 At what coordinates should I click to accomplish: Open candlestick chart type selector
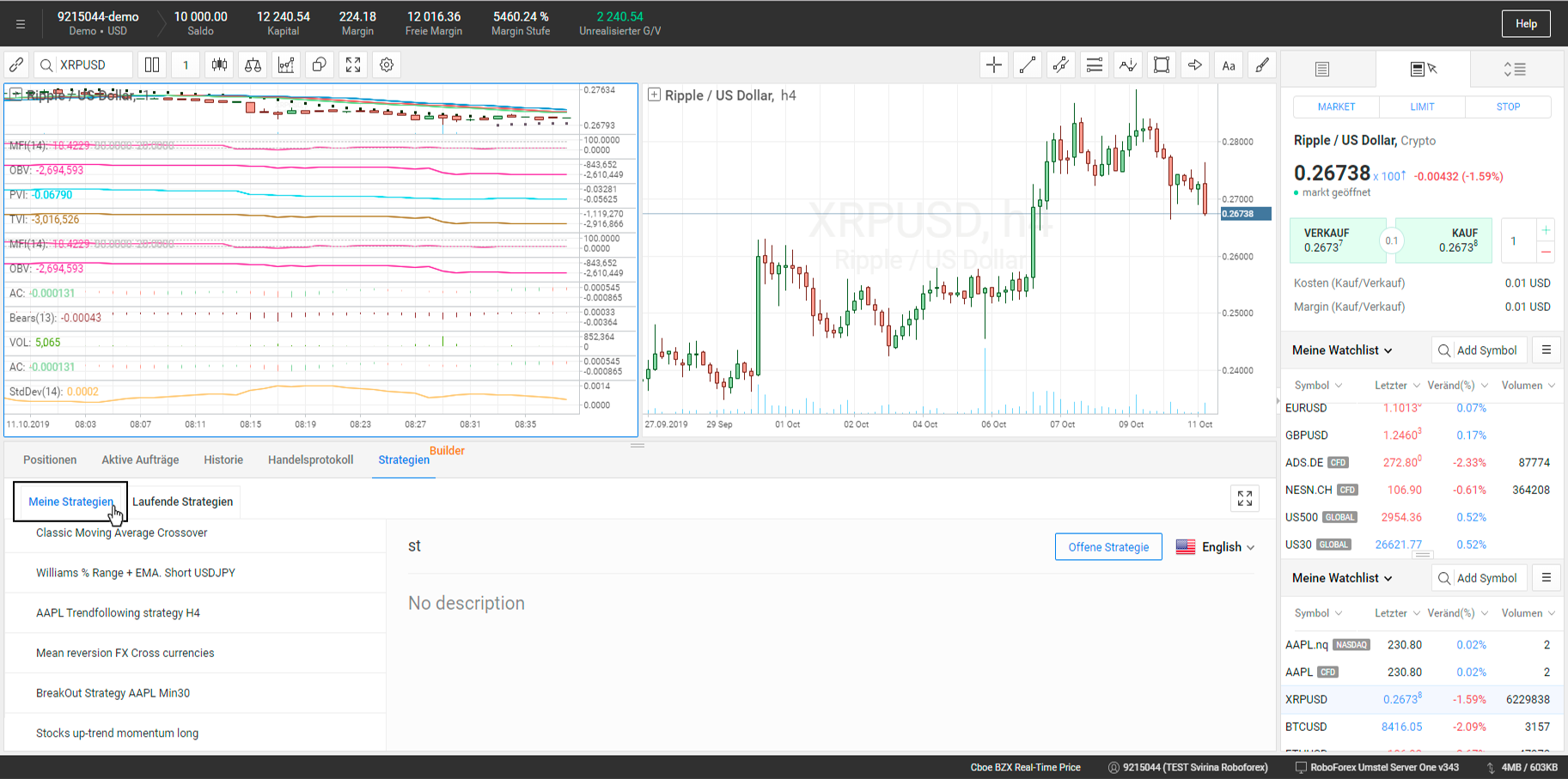(x=219, y=65)
